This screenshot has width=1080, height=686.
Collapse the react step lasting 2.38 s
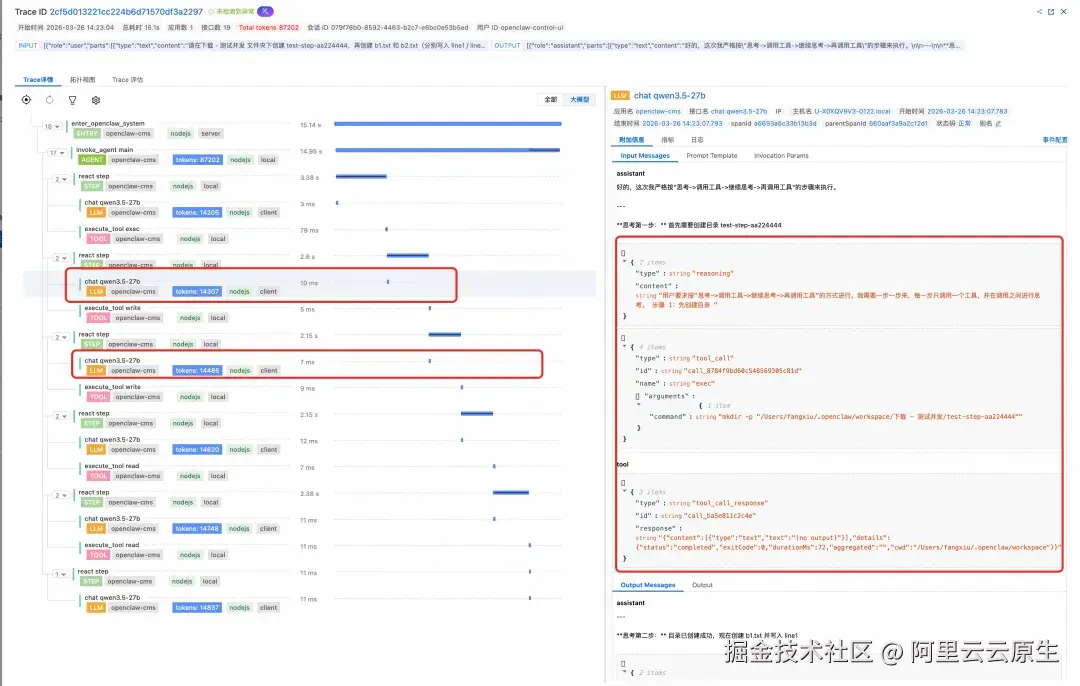[61, 495]
